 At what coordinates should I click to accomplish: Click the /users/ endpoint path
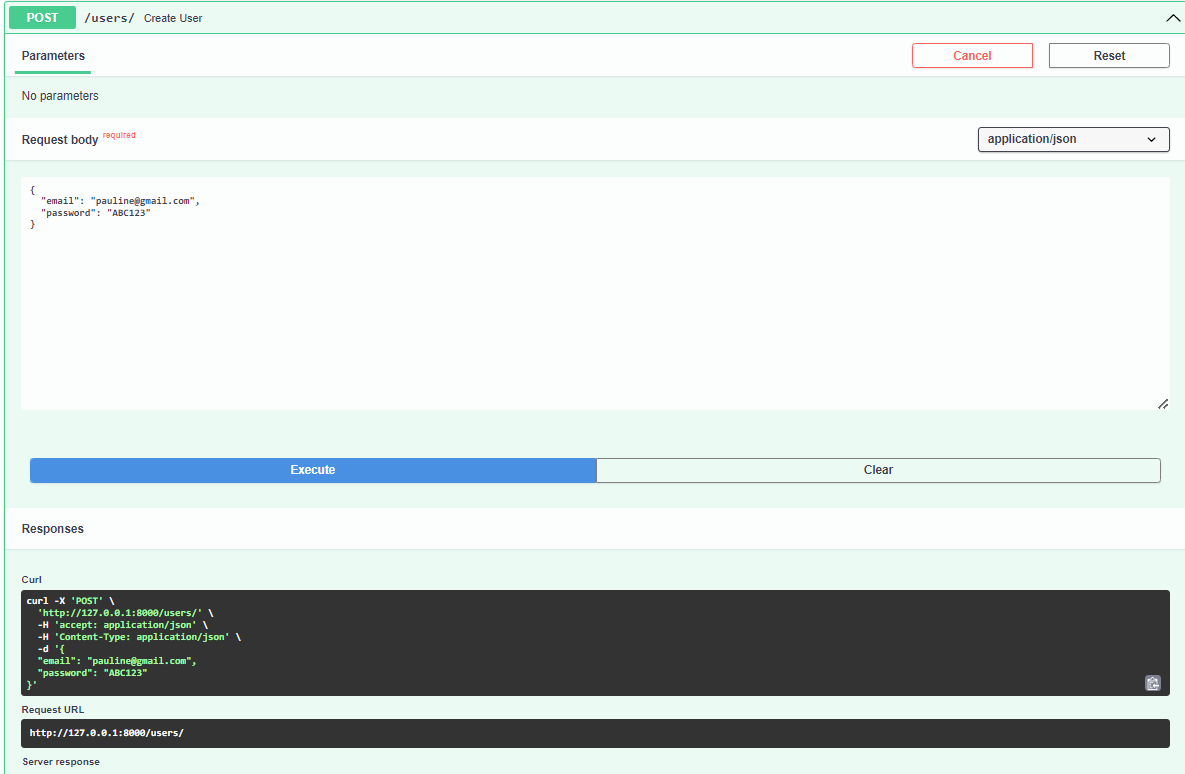point(108,17)
